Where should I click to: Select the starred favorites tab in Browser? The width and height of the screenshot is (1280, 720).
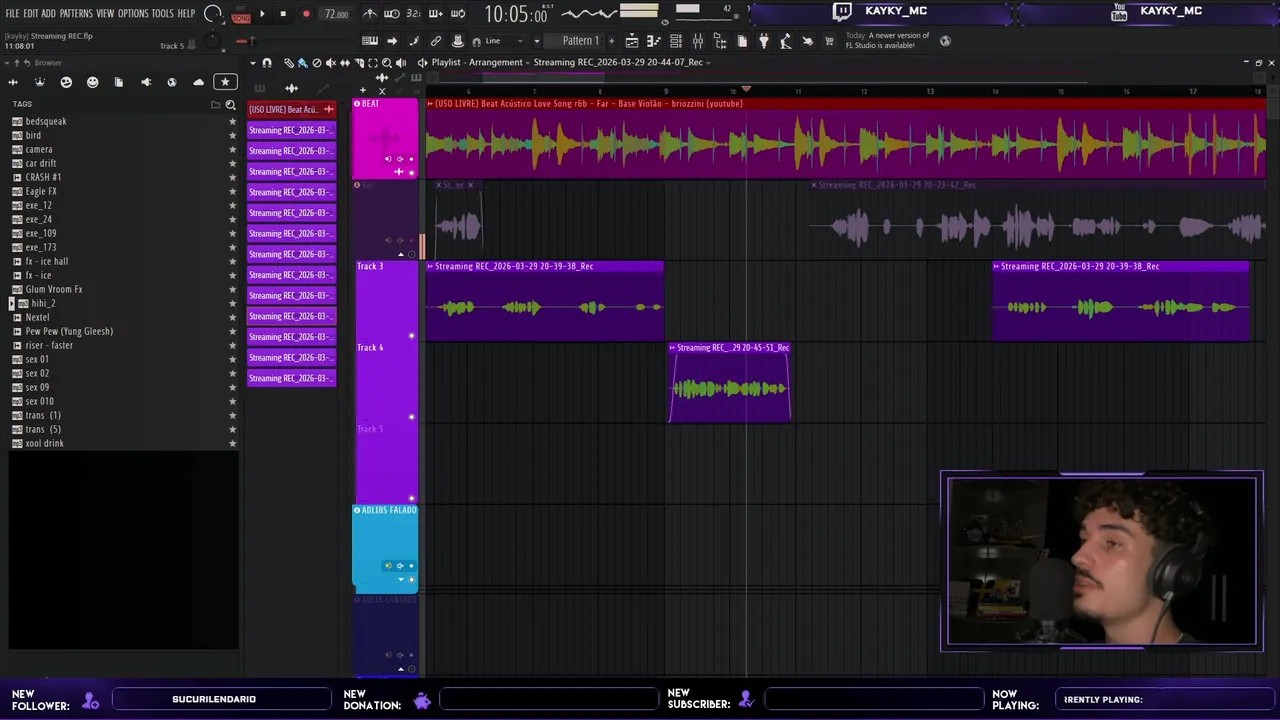coord(225,82)
